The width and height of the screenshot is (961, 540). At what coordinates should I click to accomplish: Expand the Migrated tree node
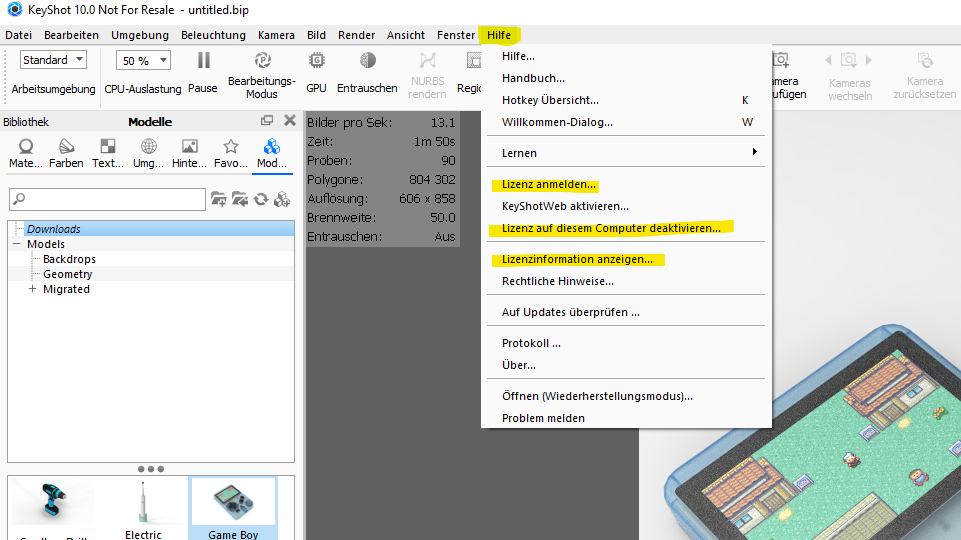point(32,289)
